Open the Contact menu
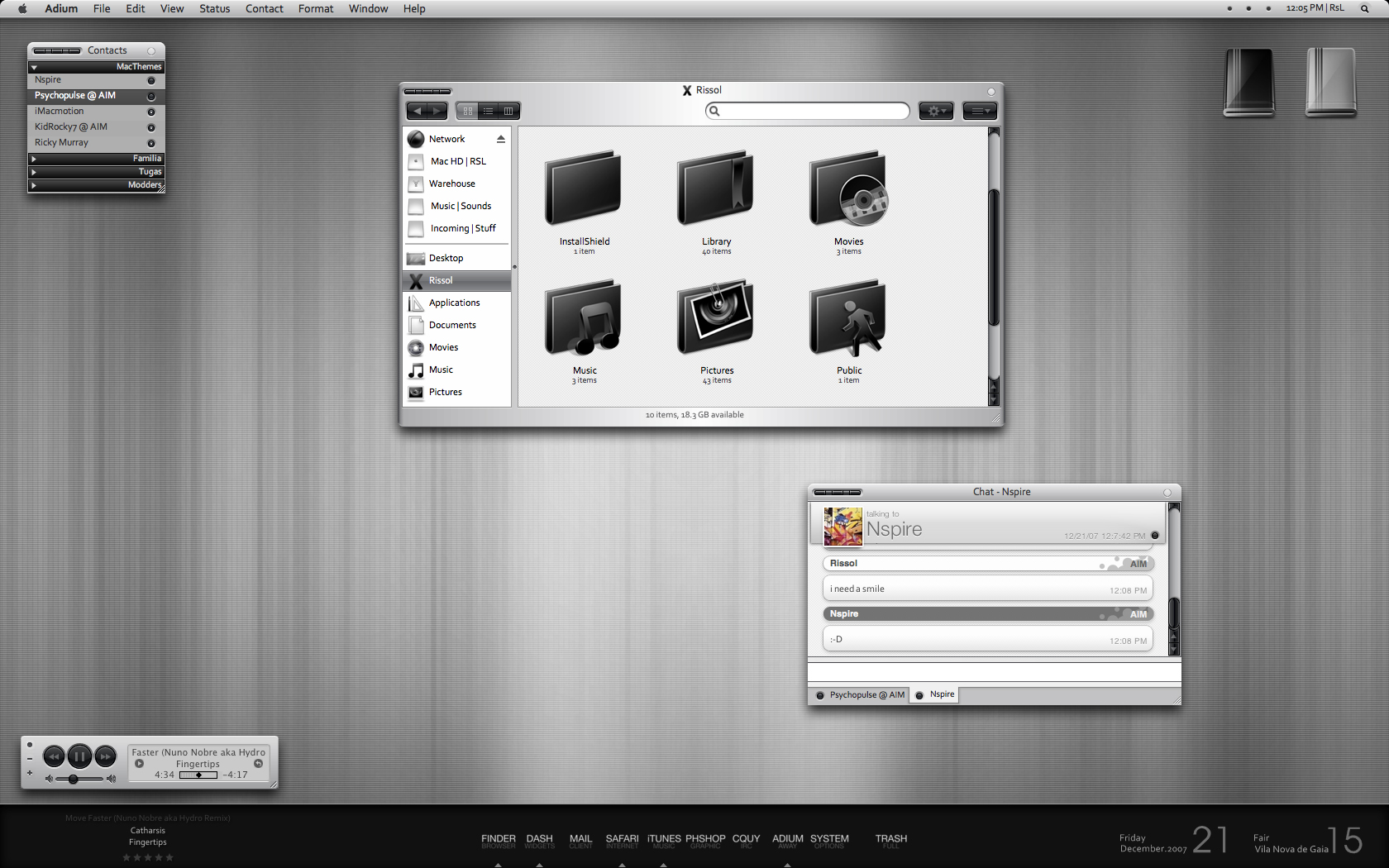The width and height of the screenshot is (1389, 868). click(x=265, y=8)
